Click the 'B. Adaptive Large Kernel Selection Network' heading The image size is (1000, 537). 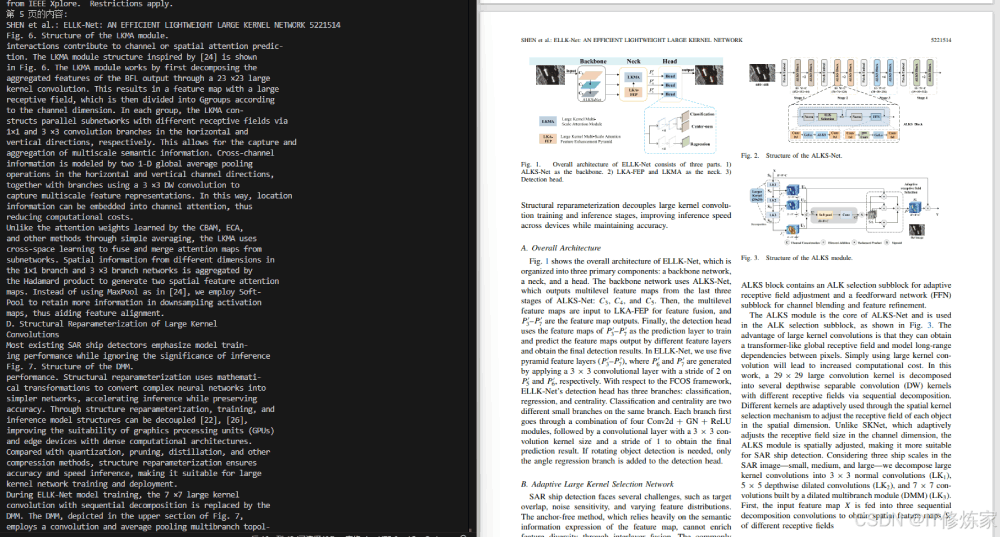pos(597,484)
